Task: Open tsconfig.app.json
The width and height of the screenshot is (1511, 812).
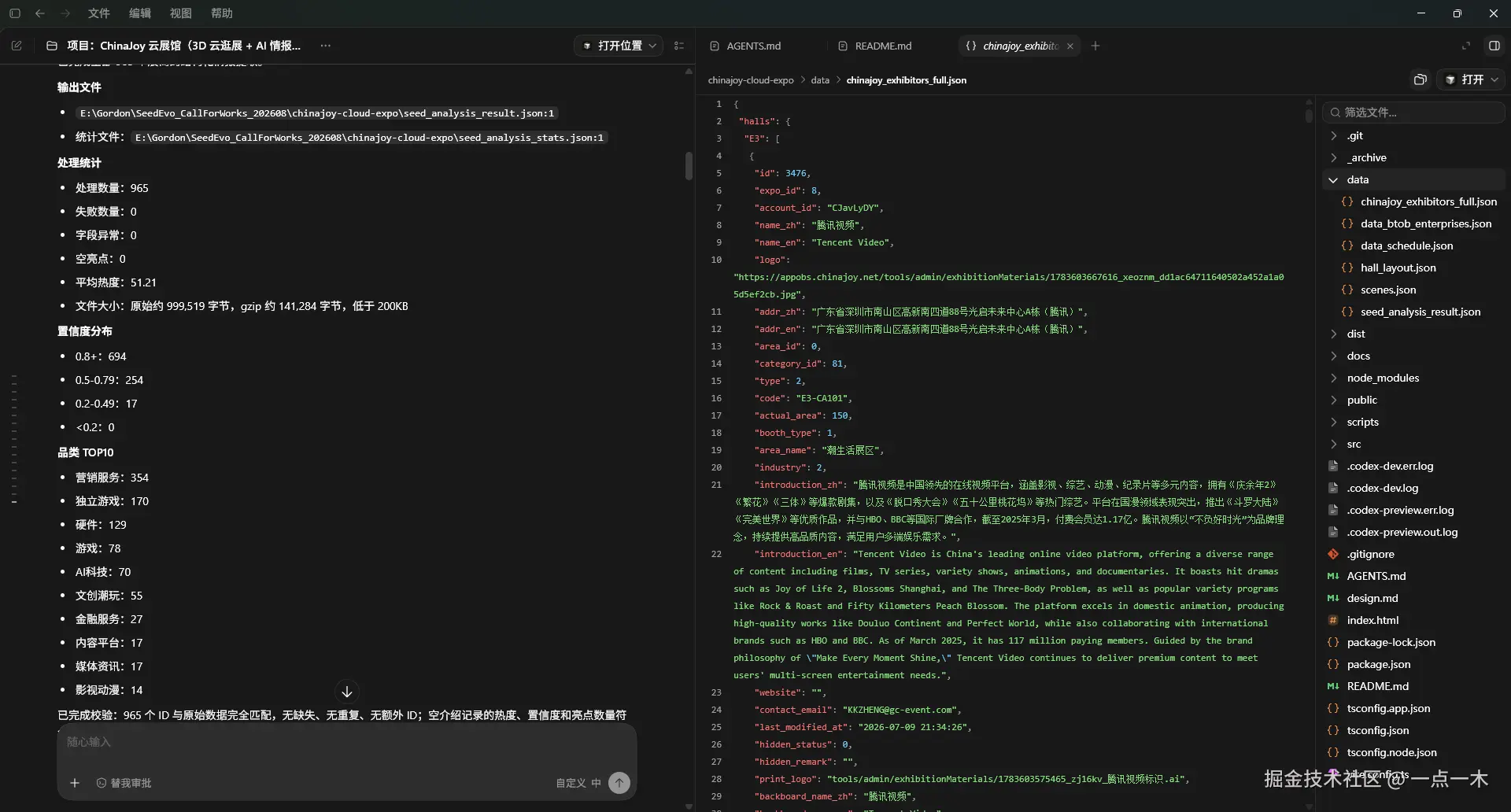Action: pyautogui.click(x=1388, y=708)
